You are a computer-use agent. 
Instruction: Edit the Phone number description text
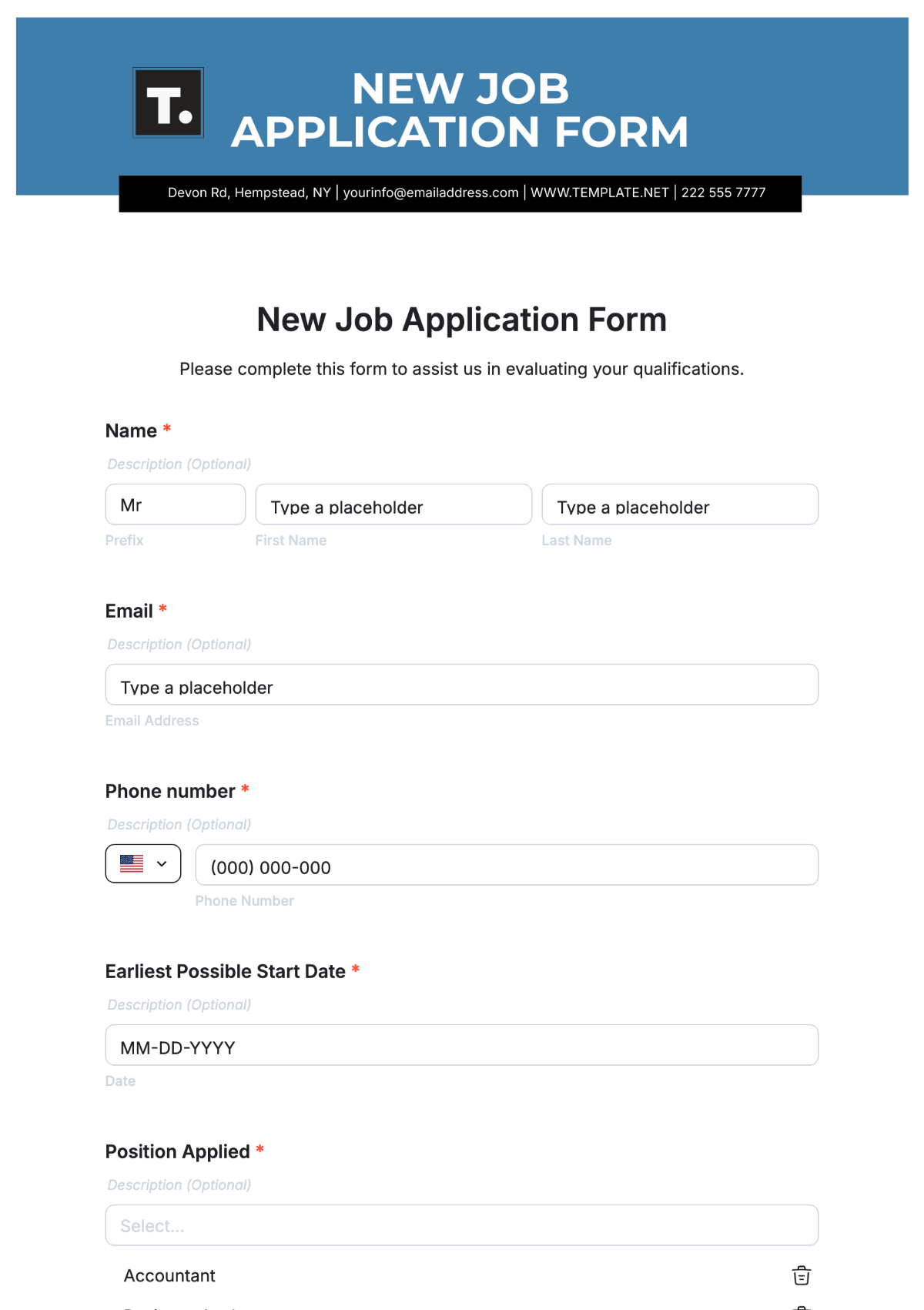(179, 825)
